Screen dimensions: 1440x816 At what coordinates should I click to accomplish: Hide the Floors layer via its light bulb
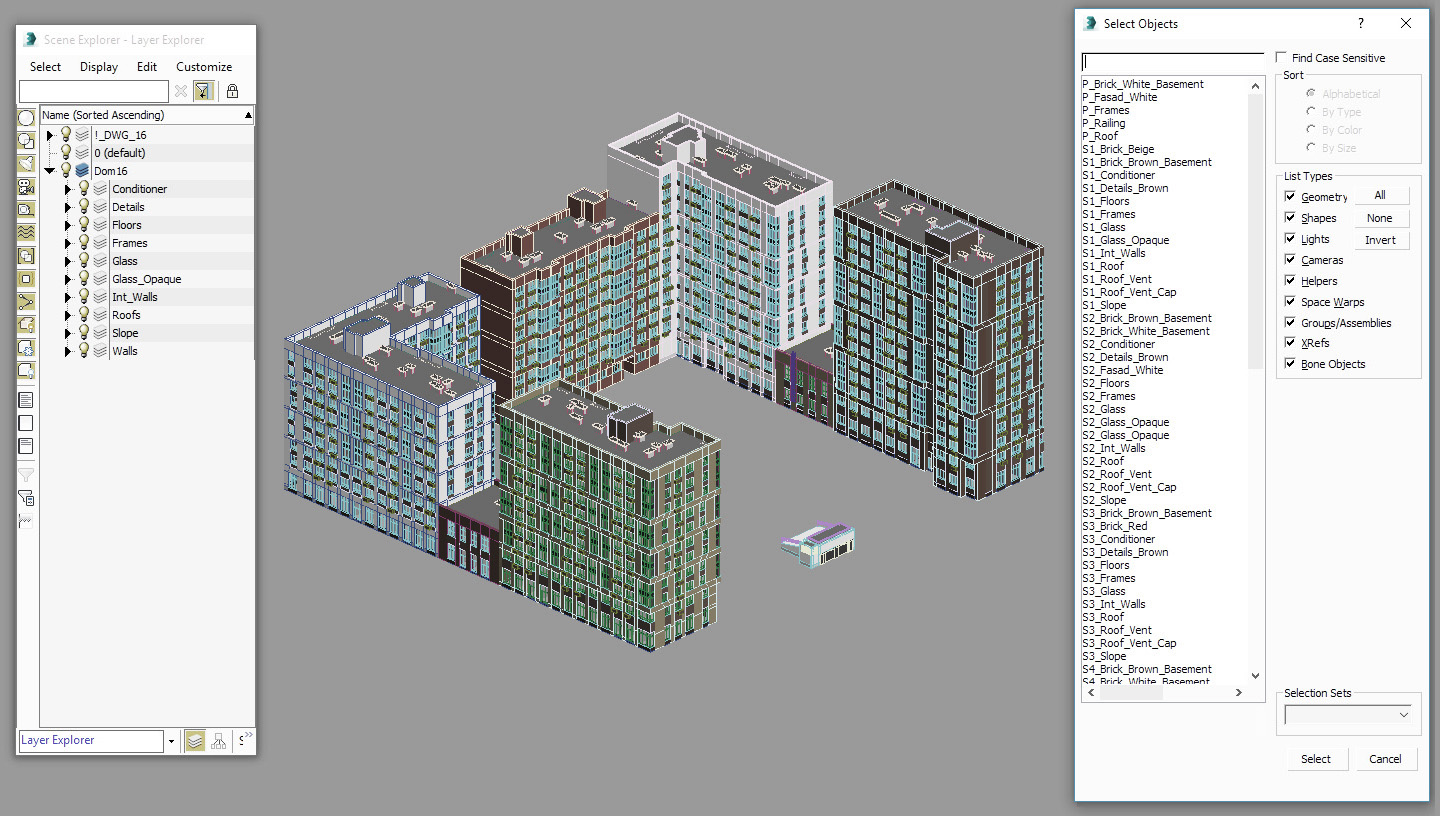point(84,225)
